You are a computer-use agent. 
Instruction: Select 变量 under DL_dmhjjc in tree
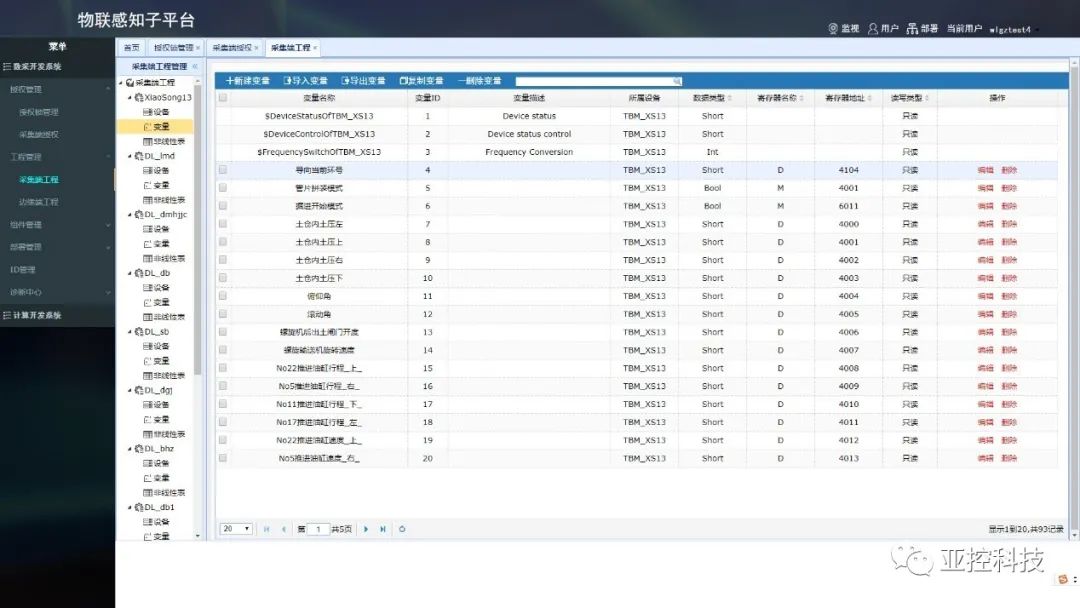tap(156, 244)
